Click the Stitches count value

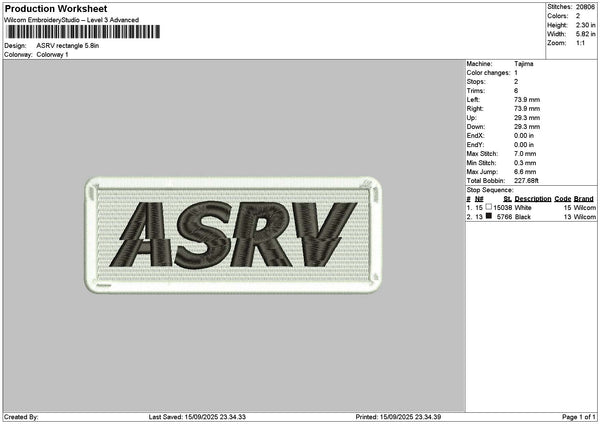(585, 7)
